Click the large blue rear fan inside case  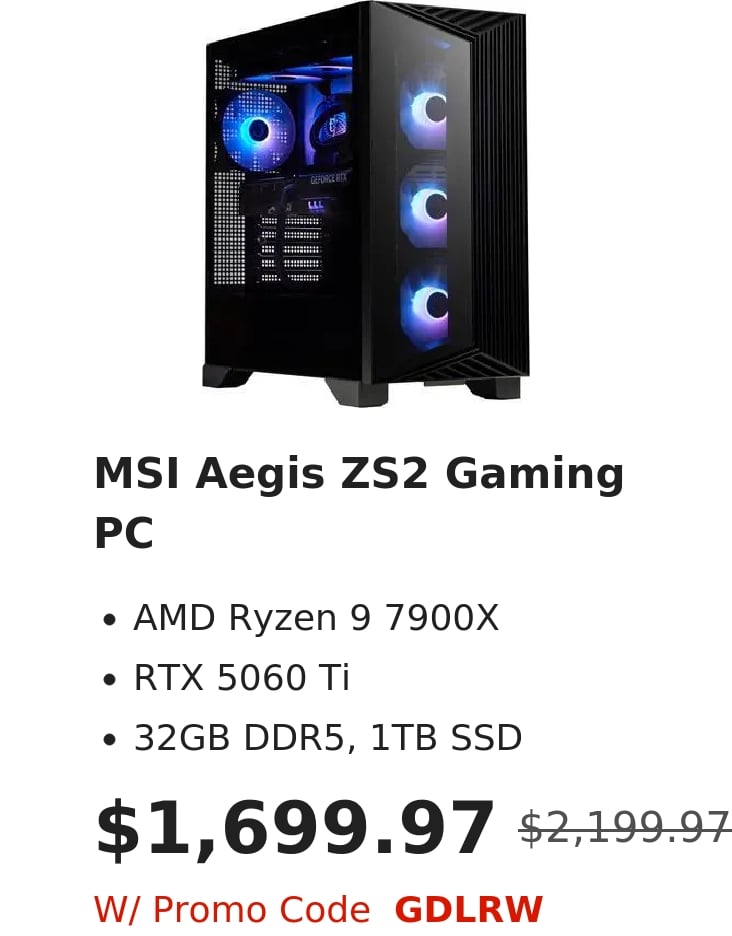pyautogui.click(x=256, y=128)
